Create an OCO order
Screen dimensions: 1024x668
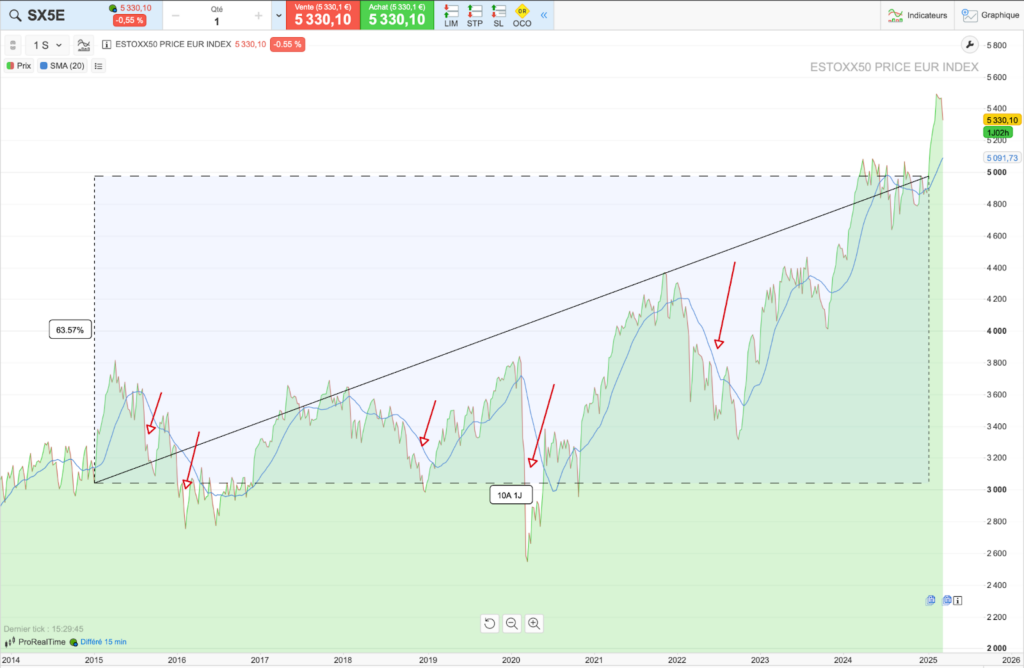coord(522,16)
